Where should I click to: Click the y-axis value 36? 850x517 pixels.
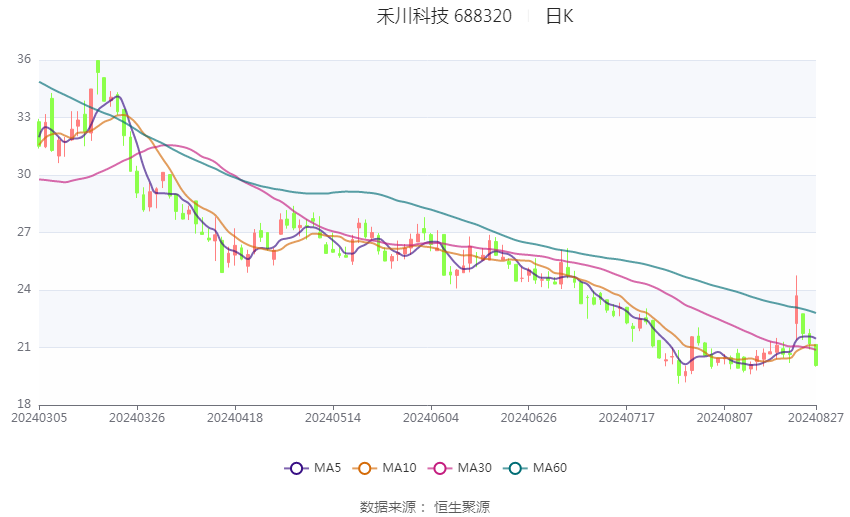[x=24, y=59]
